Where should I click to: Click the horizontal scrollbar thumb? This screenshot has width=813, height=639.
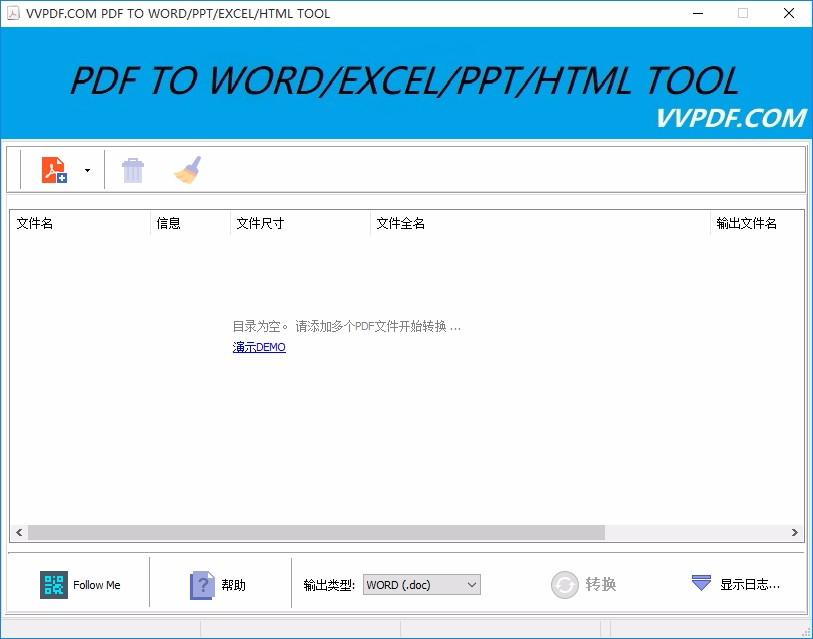pyautogui.click(x=316, y=532)
